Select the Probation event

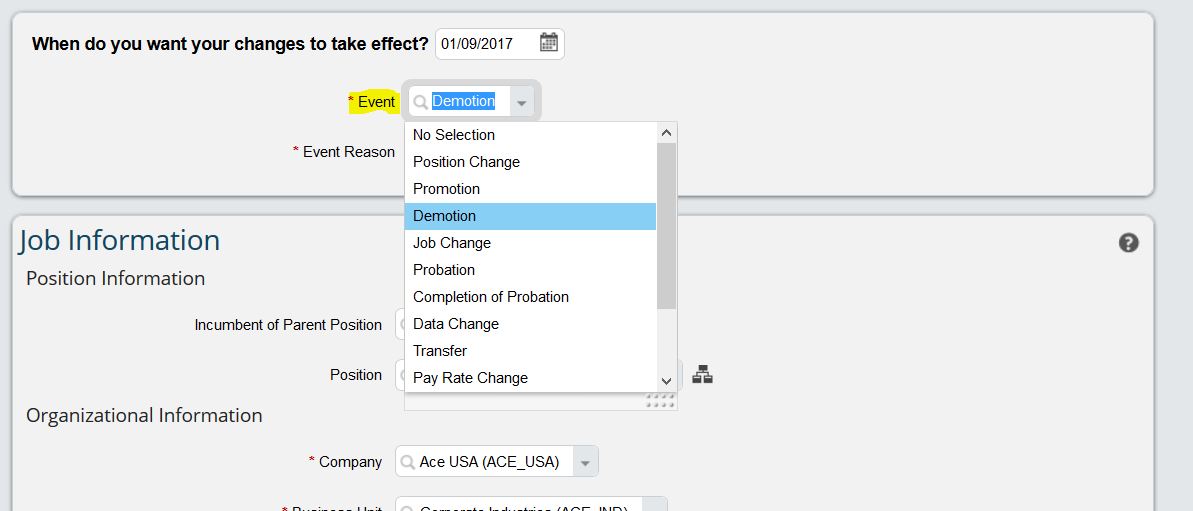[x=530, y=270]
